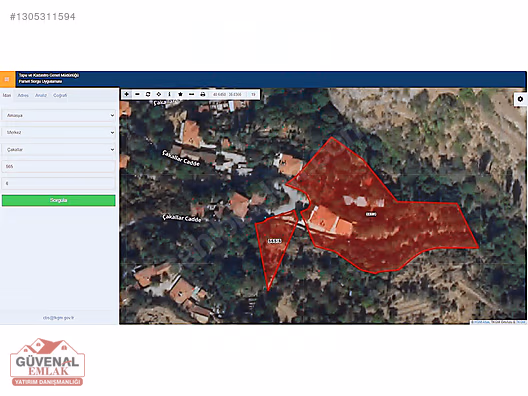Click the block number field showing 565
The height and width of the screenshot is (396, 528).
tap(59, 167)
